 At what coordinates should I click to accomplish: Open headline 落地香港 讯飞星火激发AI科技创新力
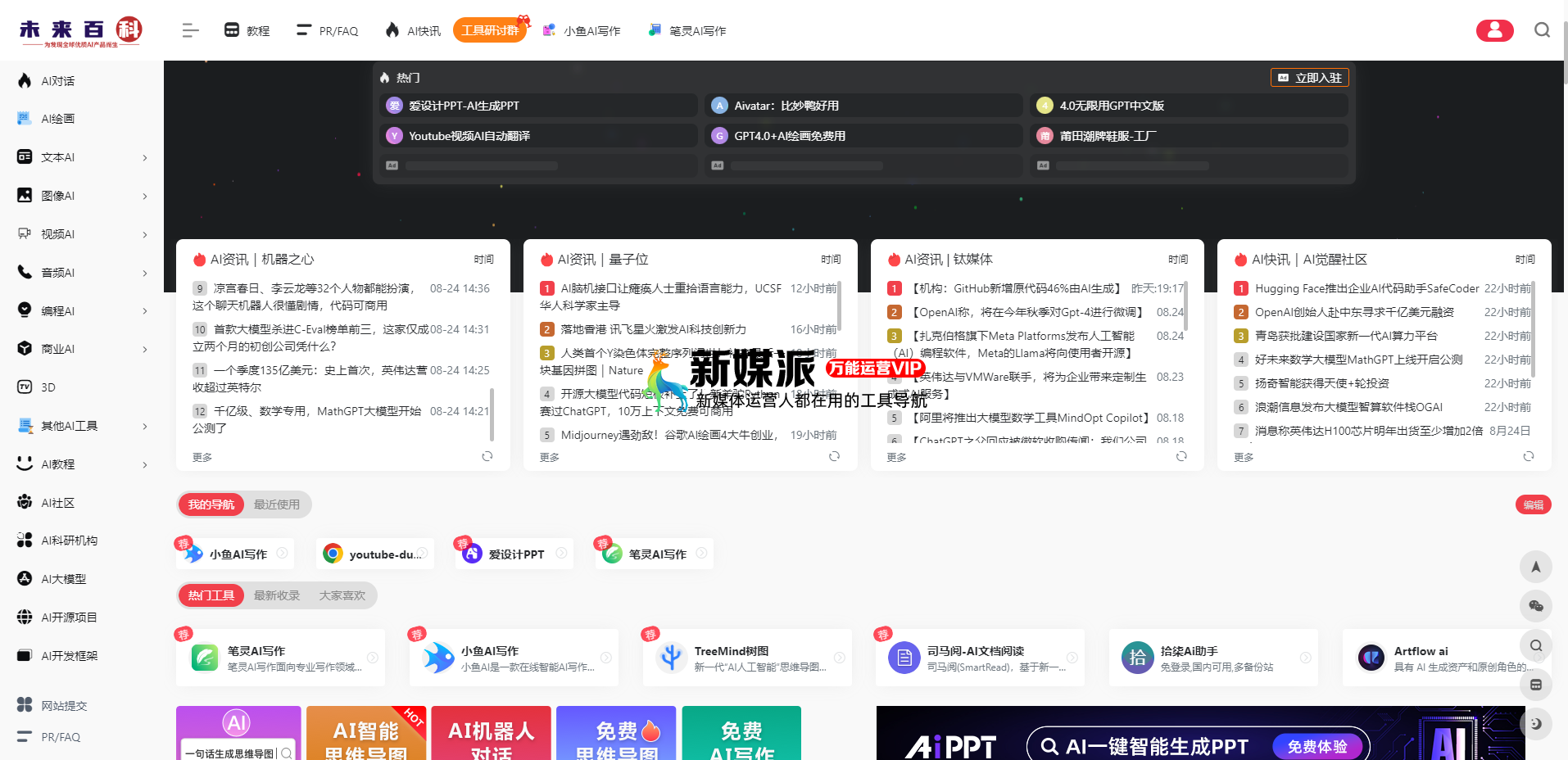pyautogui.click(x=653, y=329)
